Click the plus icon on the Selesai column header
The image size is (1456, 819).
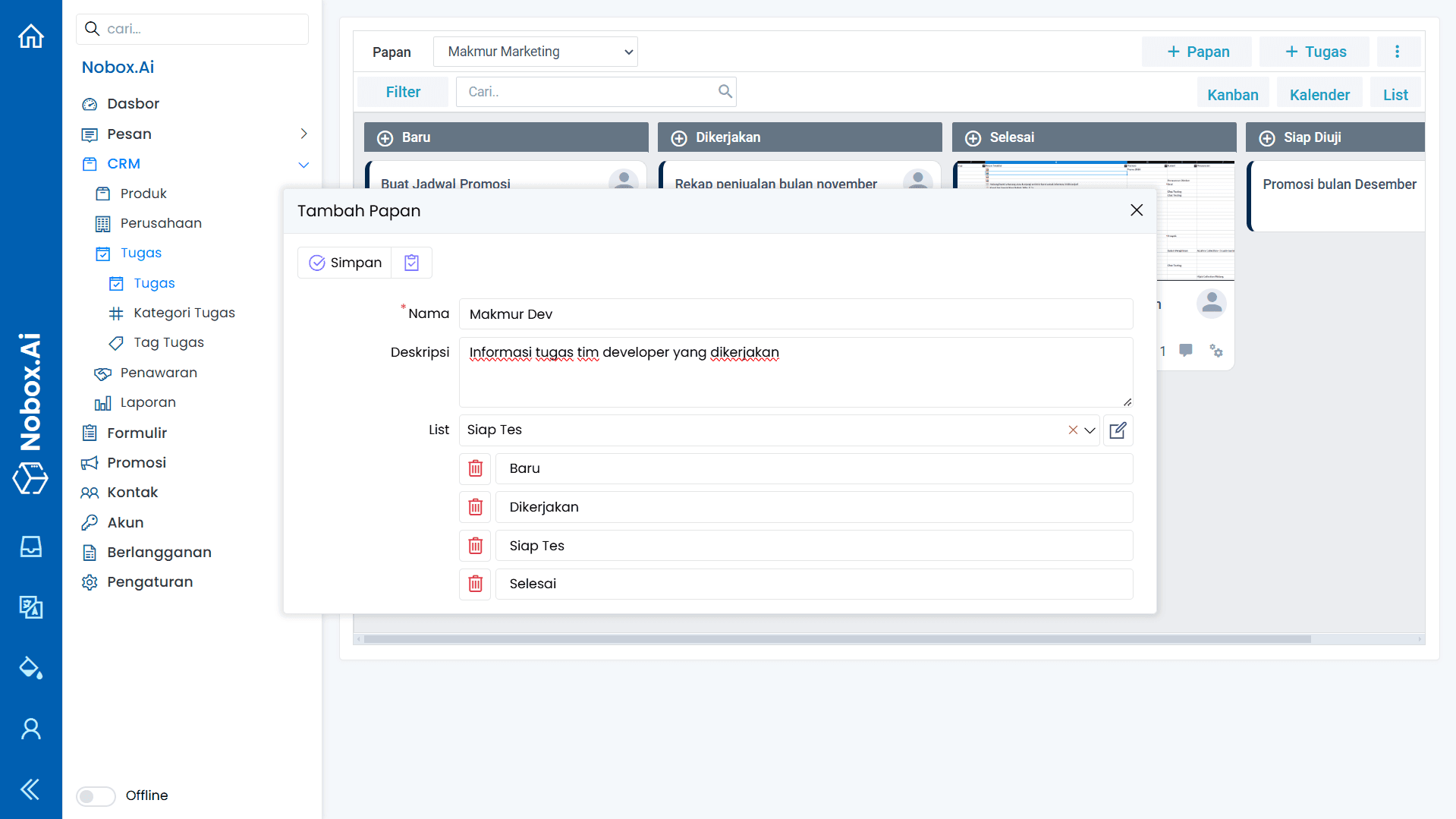pyautogui.click(x=973, y=137)
